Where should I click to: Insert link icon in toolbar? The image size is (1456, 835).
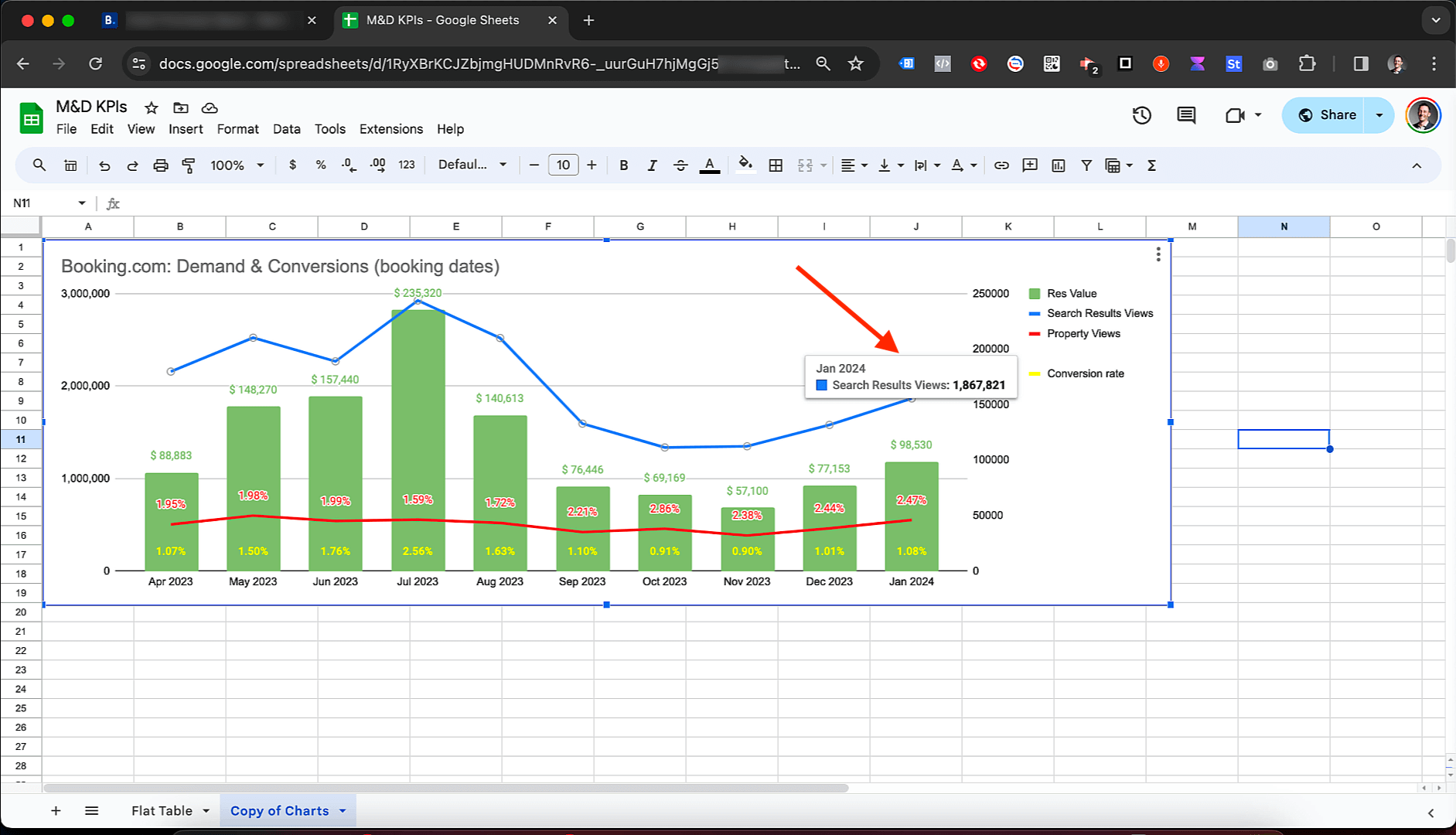click(1001, 165)
